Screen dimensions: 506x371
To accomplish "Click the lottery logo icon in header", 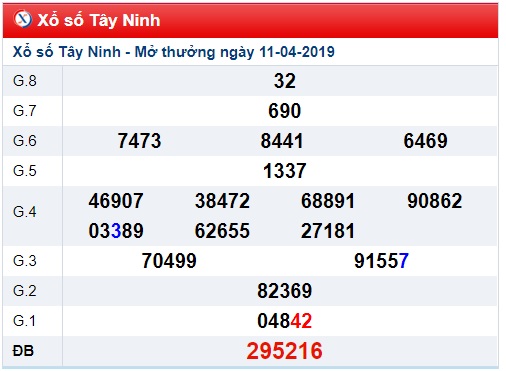I will point(23,19).
